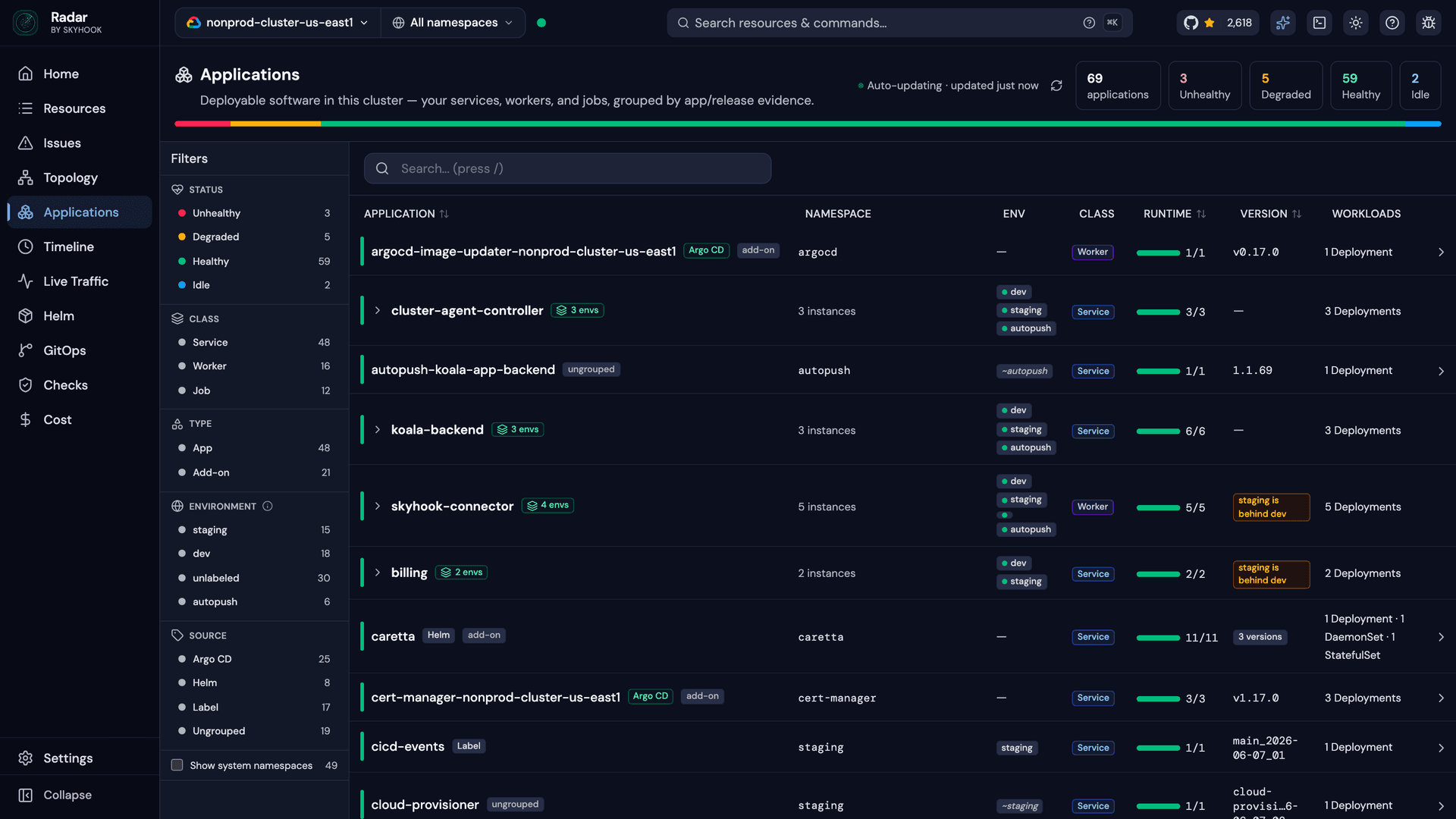Open caretta row chevron
The image size is (1456, 819).
pyautogui.click(x=1441, y=637)
